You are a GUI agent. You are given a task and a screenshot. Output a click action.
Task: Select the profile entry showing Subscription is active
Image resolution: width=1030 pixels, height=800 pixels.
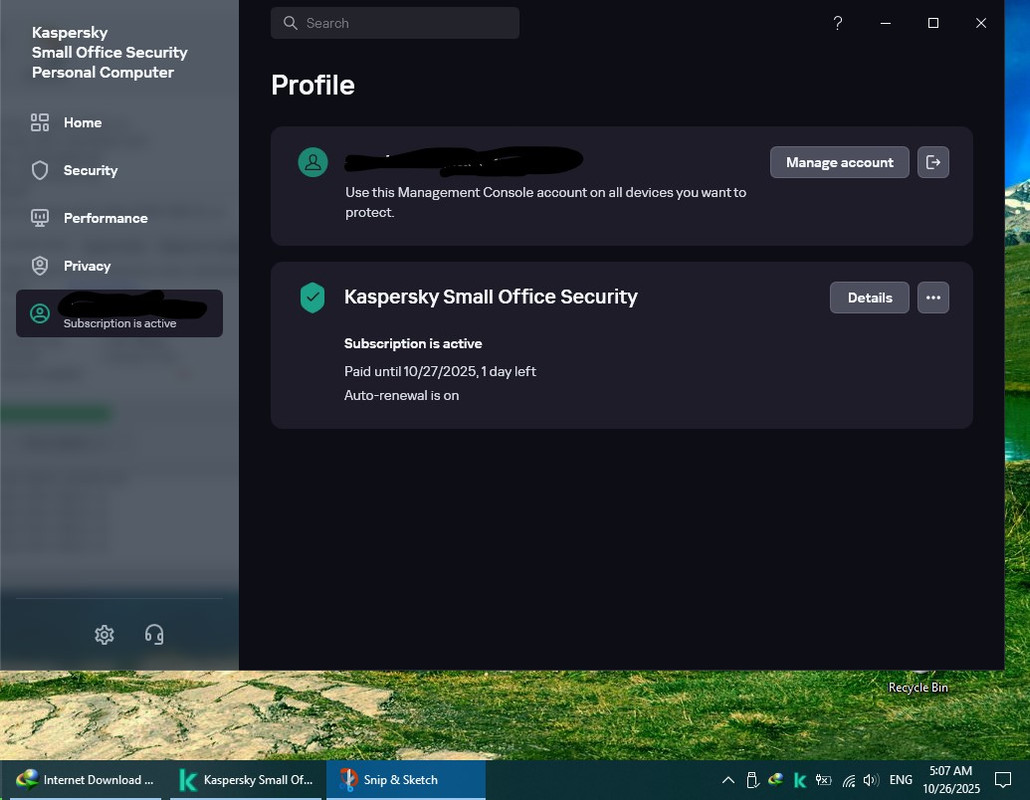119,313
